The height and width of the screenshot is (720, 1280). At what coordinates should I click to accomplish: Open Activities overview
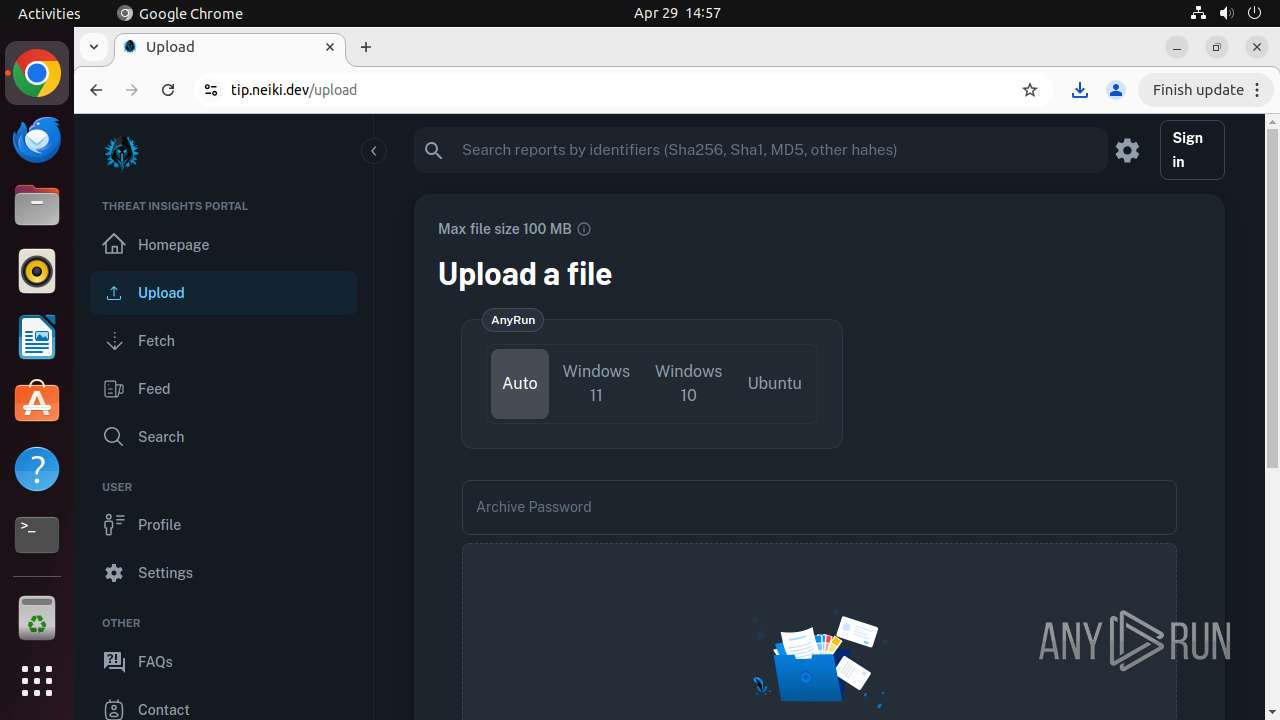pos(49,13)
